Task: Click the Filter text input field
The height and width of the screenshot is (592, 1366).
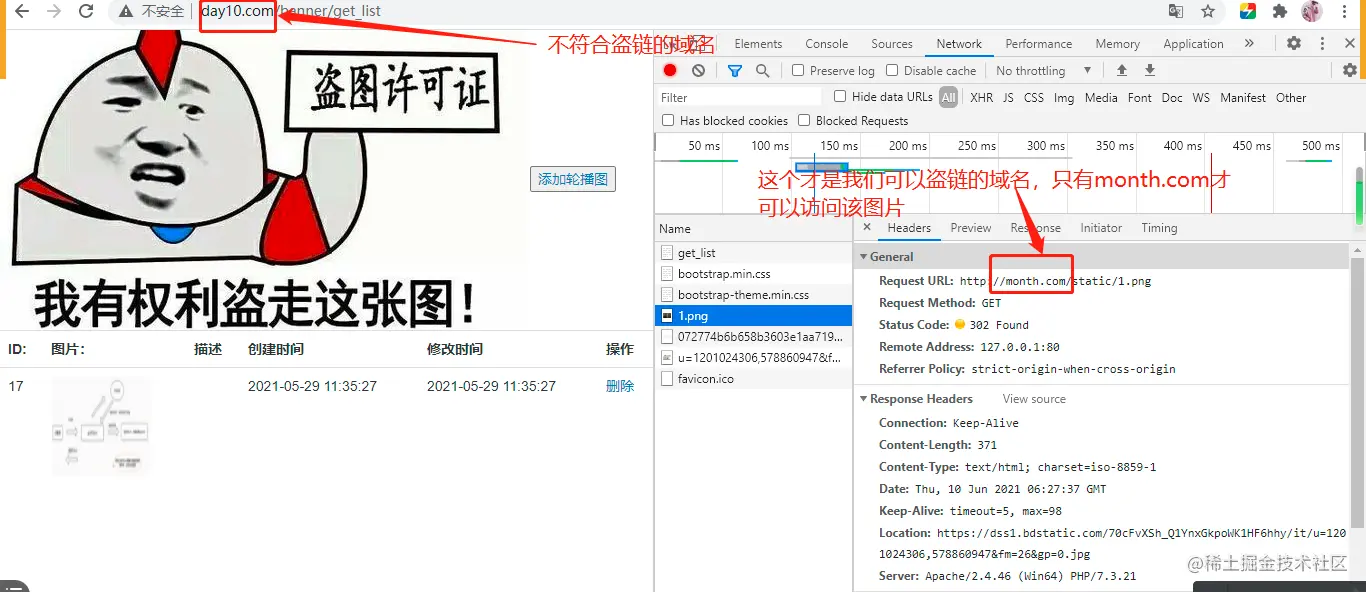Action: click(738, 98)
